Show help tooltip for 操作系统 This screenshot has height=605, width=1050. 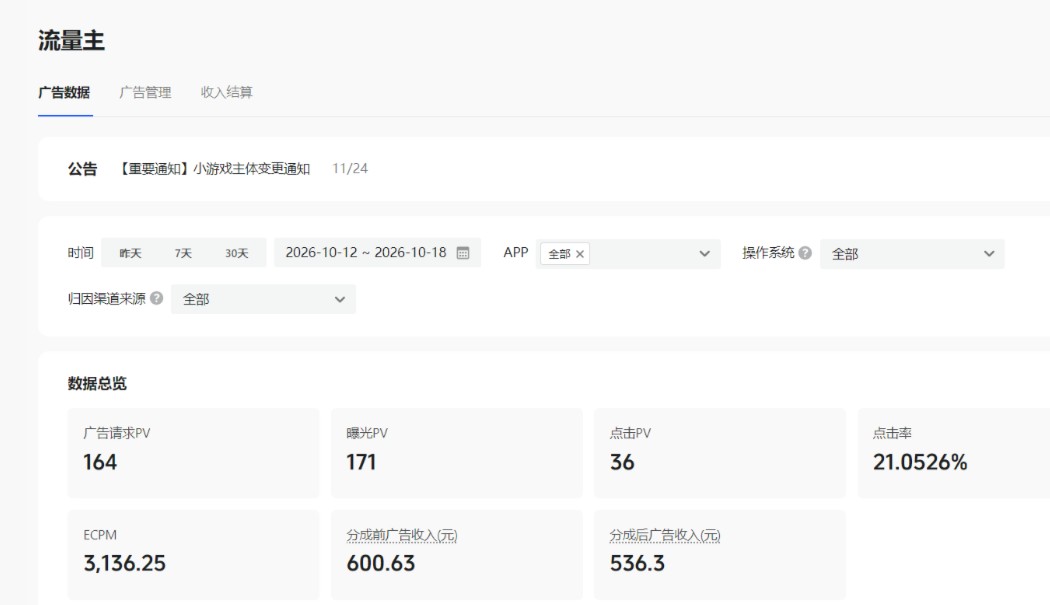coord(805,253)
